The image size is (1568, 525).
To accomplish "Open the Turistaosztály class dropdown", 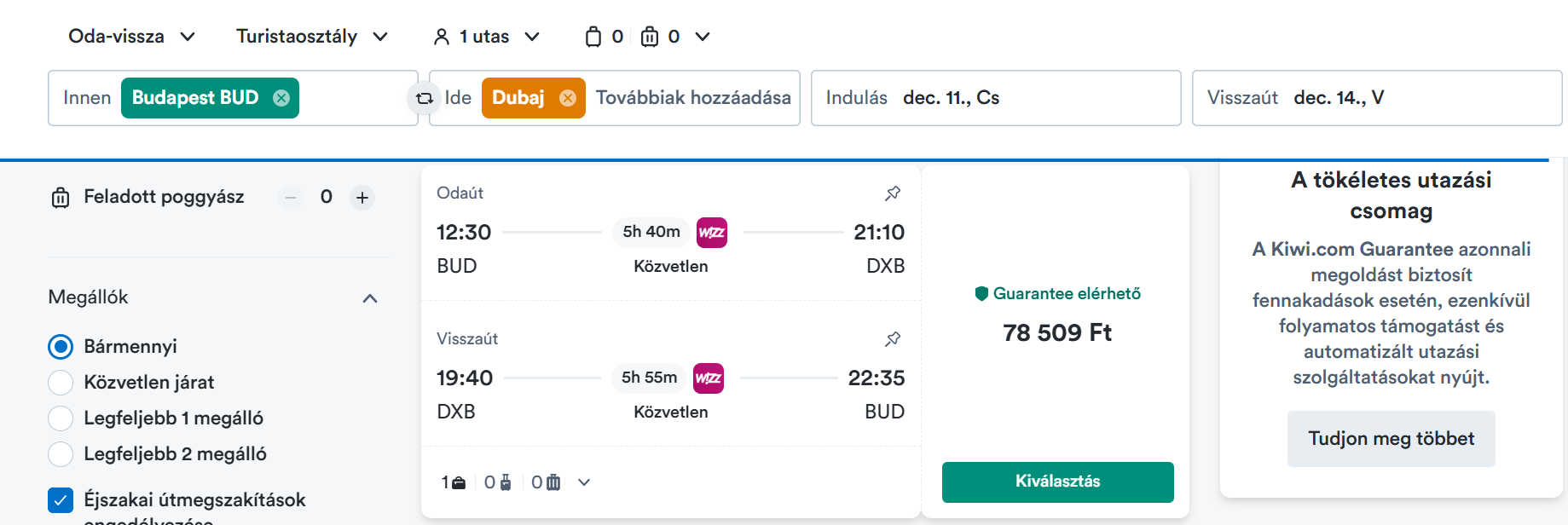I will coord(312,37).
